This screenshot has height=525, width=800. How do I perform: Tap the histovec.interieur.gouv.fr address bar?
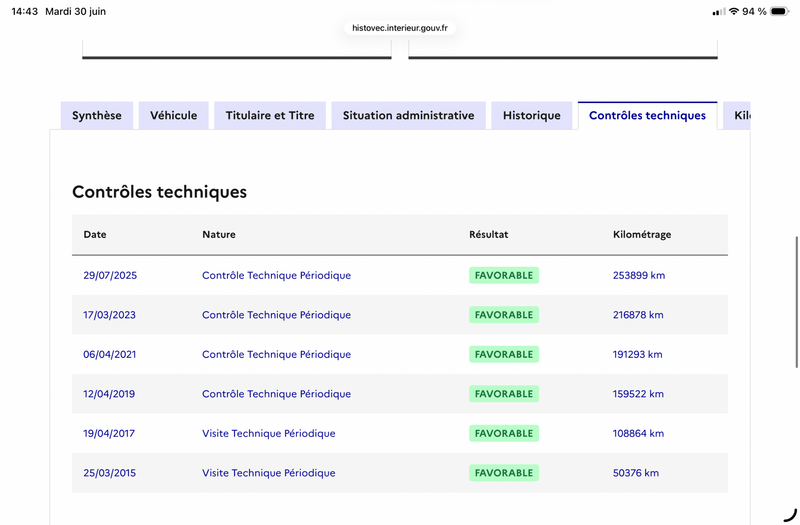pyautogui.click(x=400, y=28)
